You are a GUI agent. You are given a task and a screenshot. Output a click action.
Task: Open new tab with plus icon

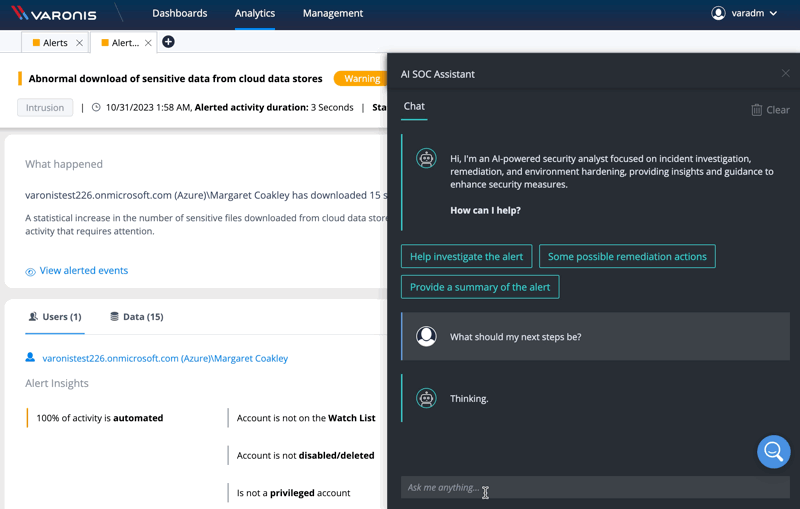168,42
